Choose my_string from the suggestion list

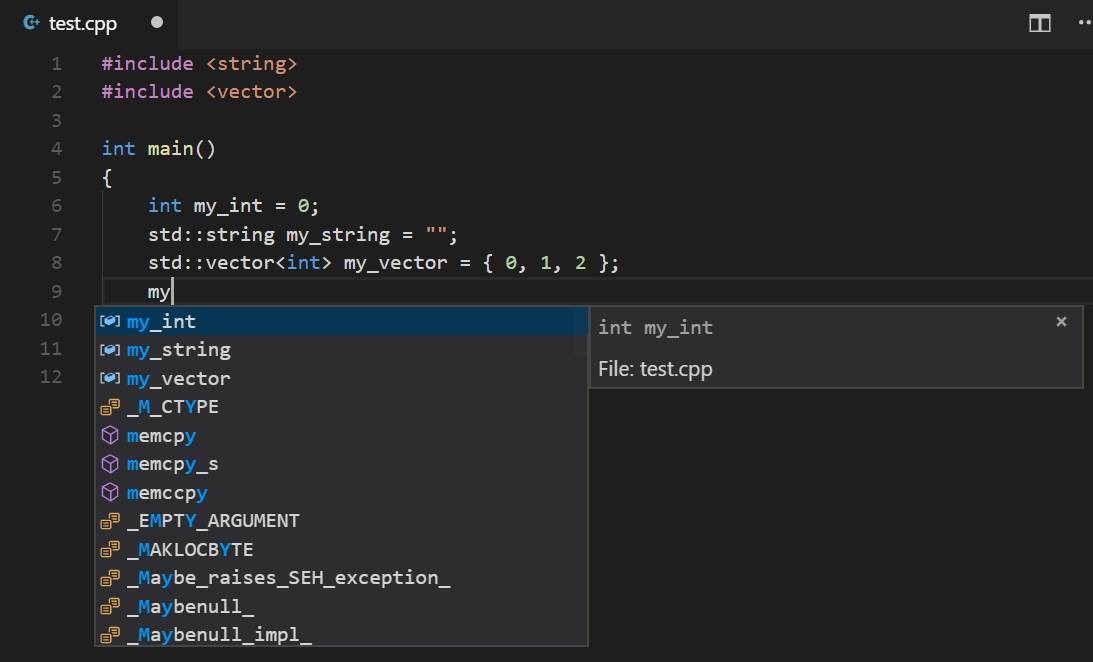click(342, 350)
